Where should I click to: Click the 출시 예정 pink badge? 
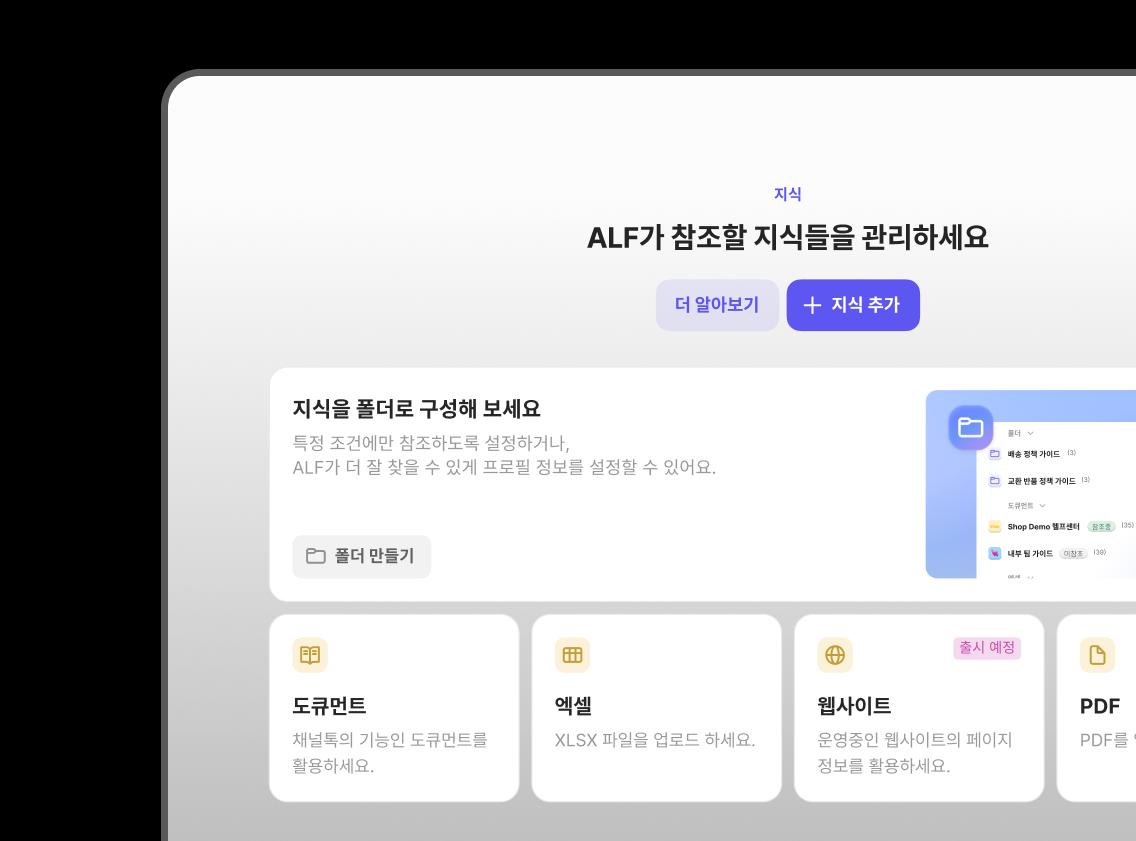click(x=987, y=649)
